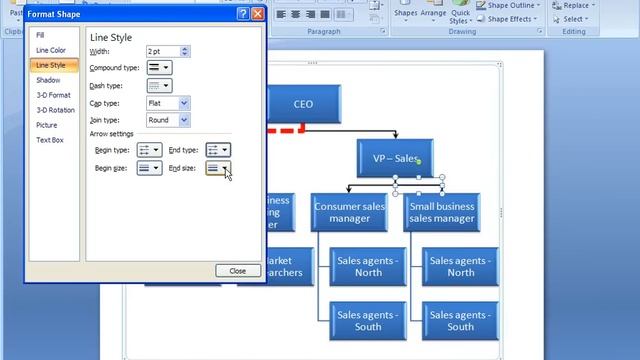Select the VP – Sales box
Image resolution: width=640 pixels, height=360 pixels.
[395, 158]
